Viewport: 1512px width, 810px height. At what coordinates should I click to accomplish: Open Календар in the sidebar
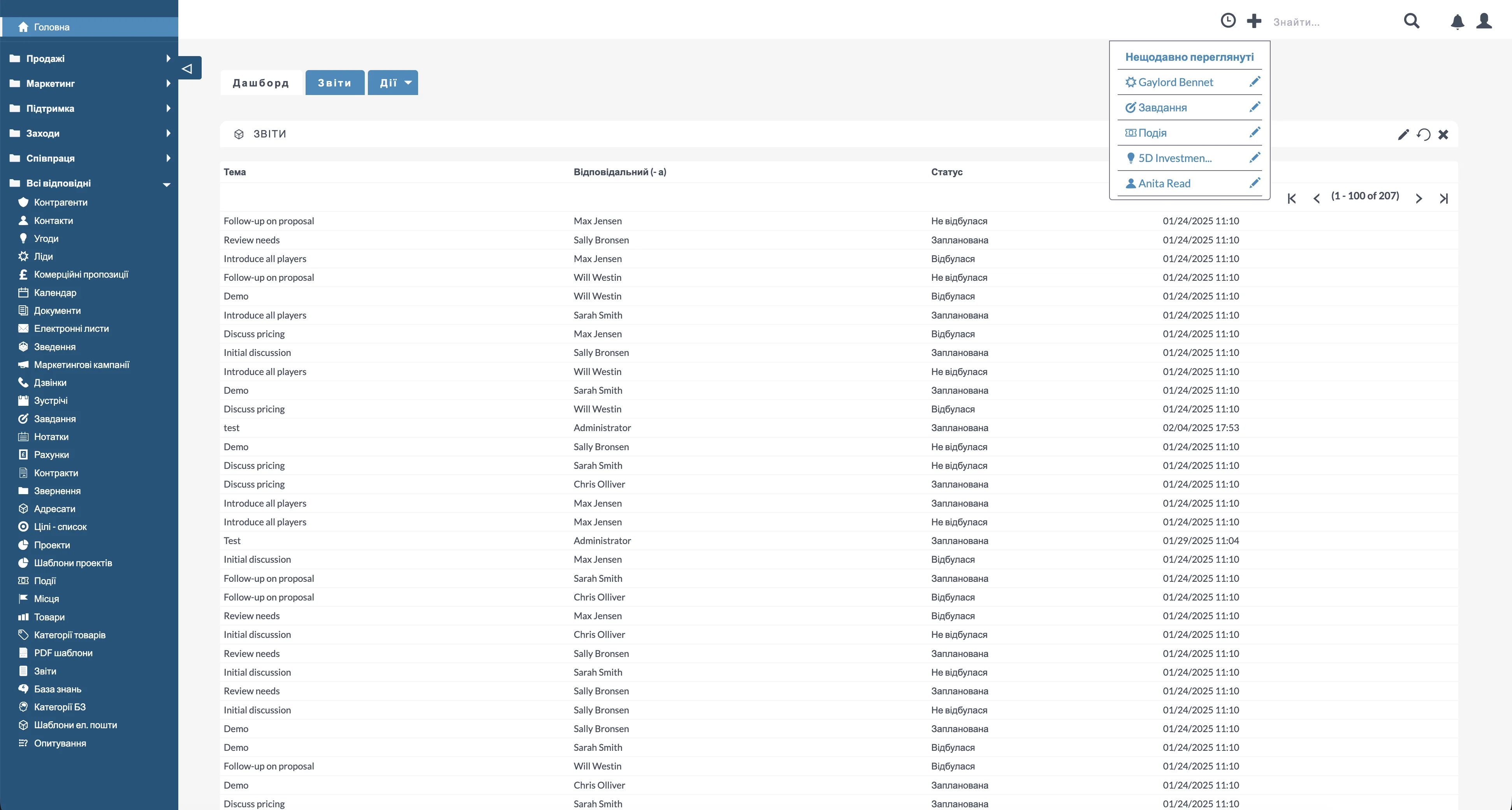click(x=55, y=292)
